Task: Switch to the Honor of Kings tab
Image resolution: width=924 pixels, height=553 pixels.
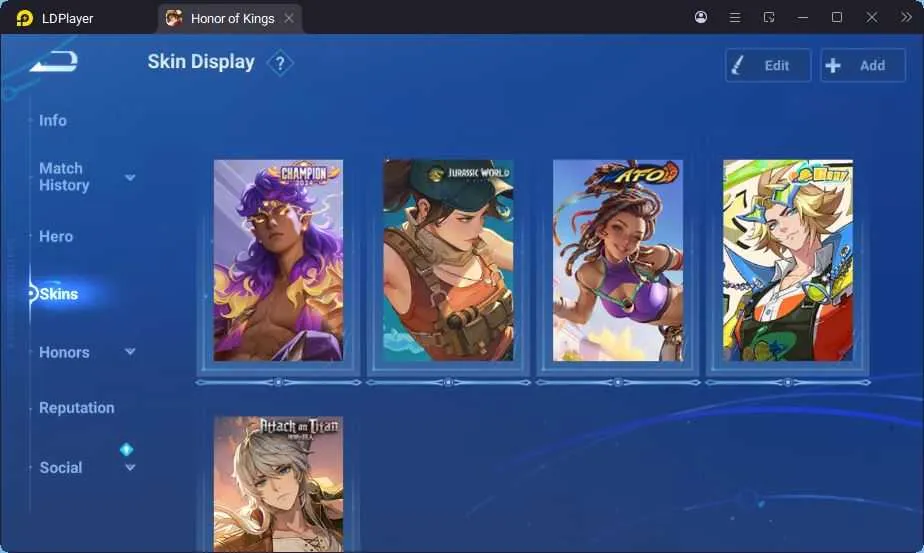Action: coord(232,18)
